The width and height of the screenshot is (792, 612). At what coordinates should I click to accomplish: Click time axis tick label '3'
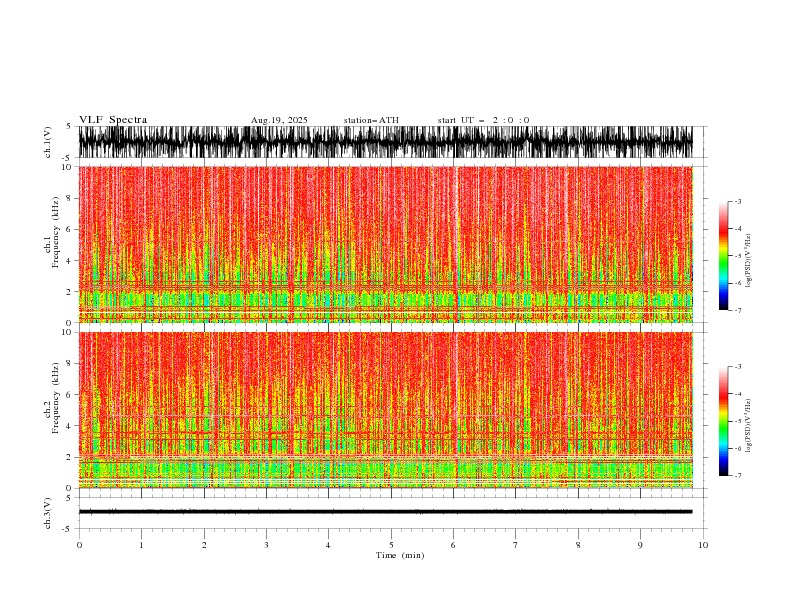coord(266,545)
